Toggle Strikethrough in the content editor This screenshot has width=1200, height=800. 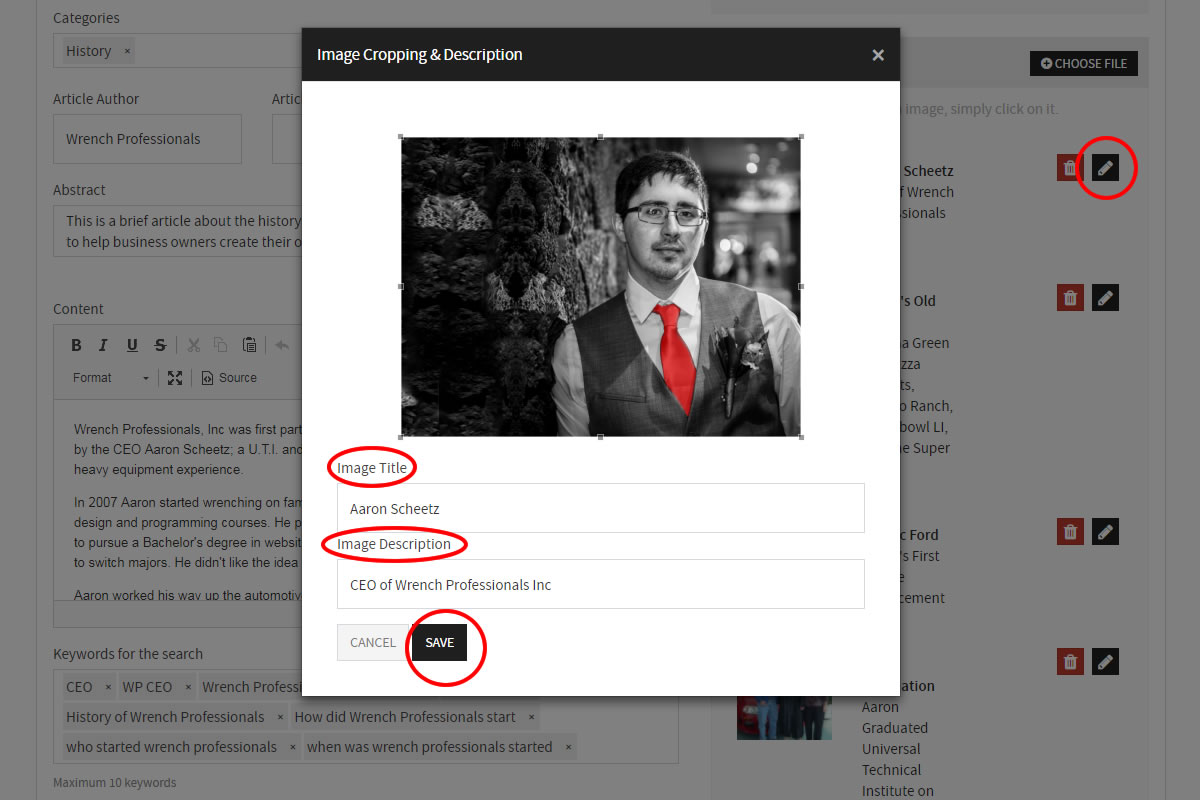click(x=160, y=345)
